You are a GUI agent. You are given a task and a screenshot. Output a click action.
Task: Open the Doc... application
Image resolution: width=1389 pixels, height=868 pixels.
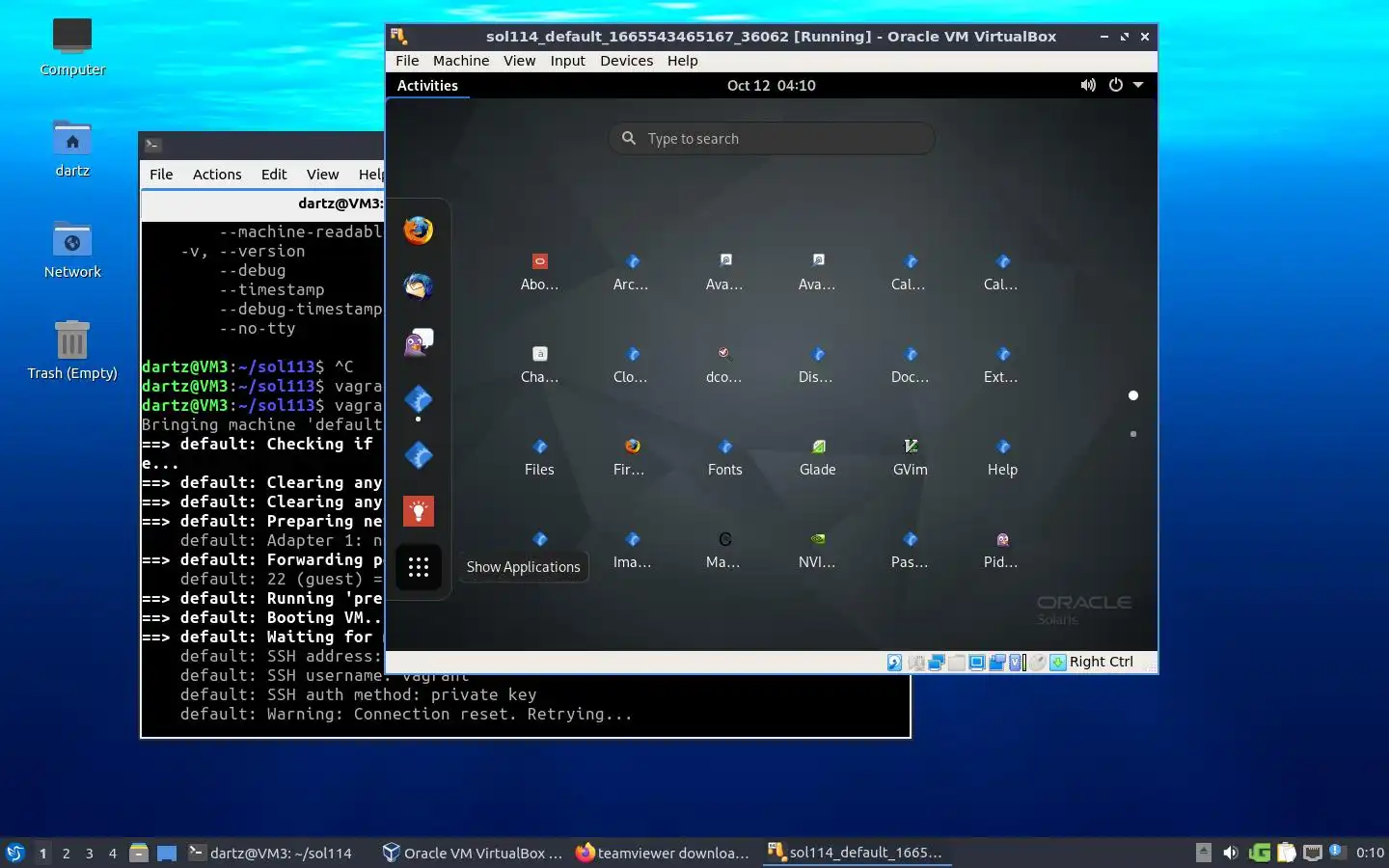(x=910, y=365)
